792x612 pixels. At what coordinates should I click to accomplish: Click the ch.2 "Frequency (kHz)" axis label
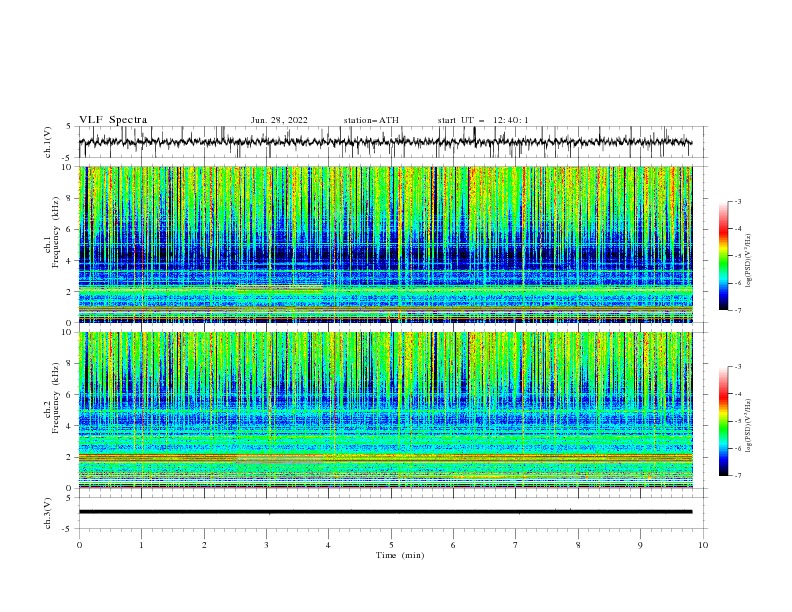pyautogui.click(x=56, y=397)
